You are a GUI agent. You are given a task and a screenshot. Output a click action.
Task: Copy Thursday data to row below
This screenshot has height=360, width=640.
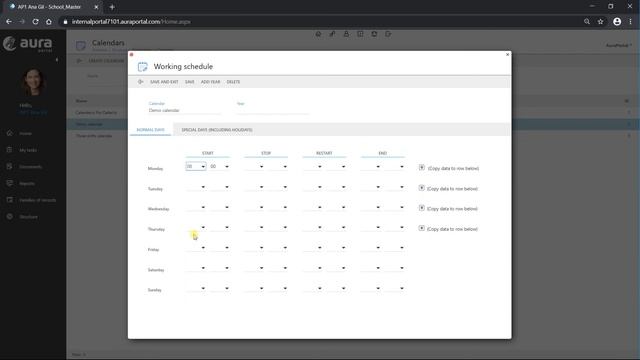[422, 229]
